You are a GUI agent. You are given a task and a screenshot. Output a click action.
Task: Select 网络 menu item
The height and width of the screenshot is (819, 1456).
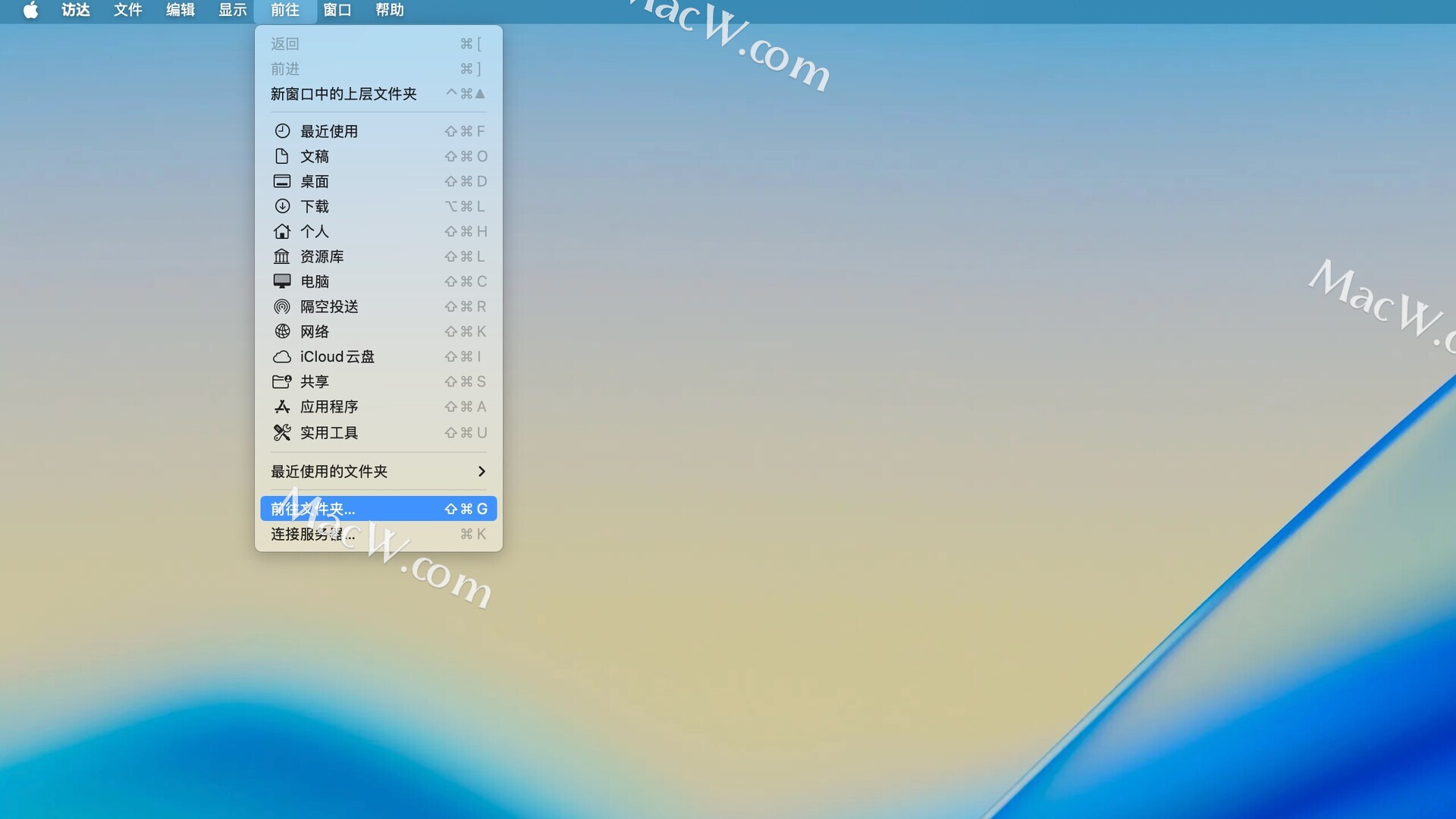click(378, 331)
